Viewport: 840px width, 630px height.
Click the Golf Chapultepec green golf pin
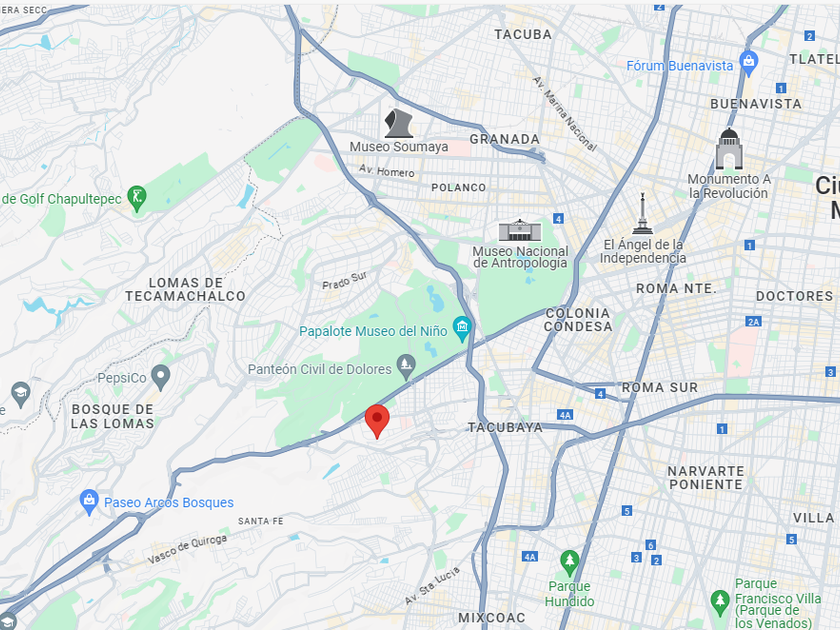(137, 199)
